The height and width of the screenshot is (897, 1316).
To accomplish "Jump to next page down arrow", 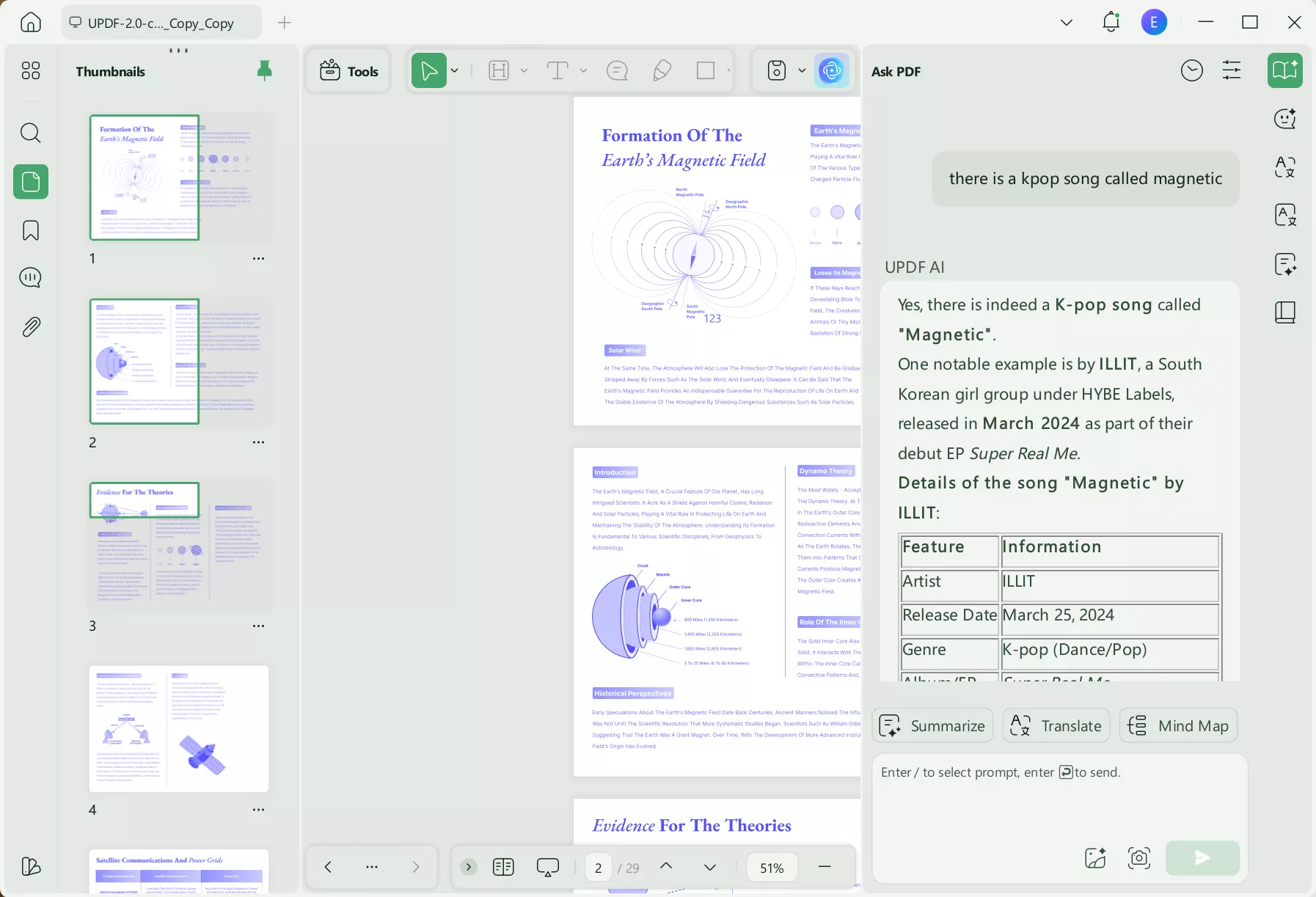I will click(x=710, y=868).
